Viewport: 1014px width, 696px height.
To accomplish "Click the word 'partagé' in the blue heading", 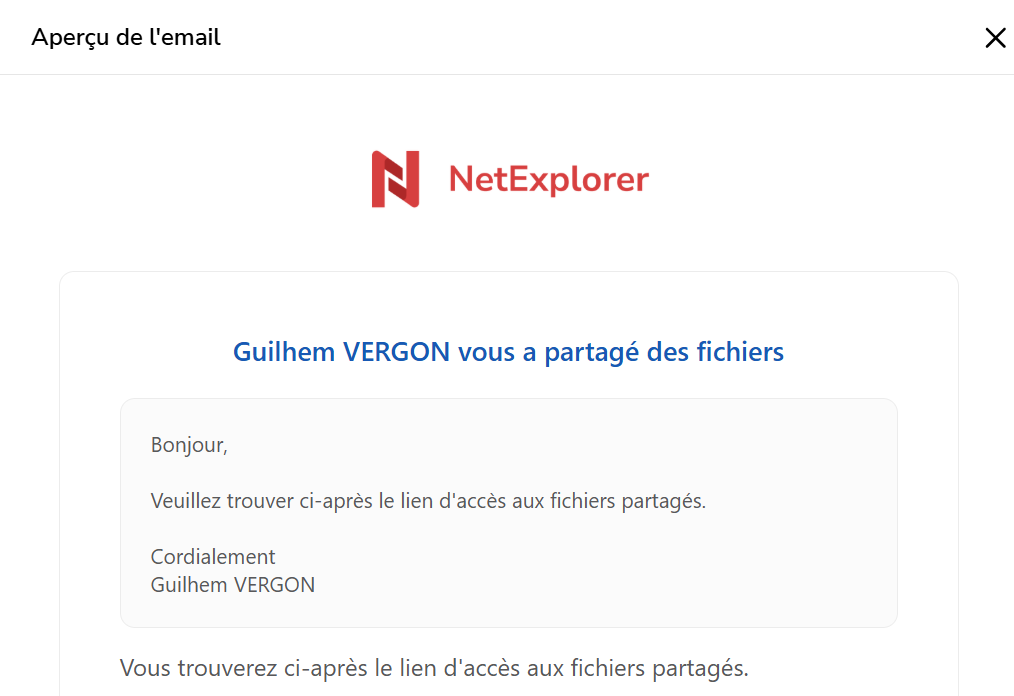I will 592,354.
